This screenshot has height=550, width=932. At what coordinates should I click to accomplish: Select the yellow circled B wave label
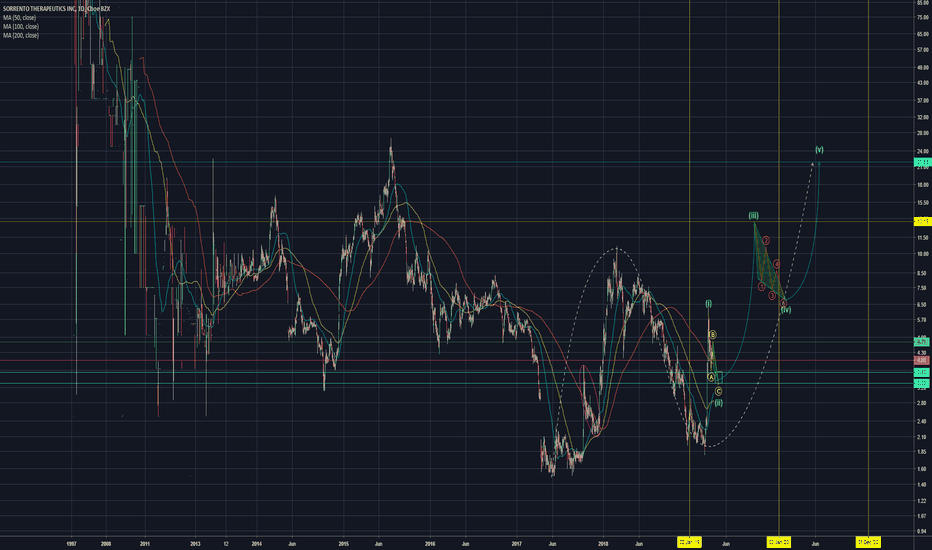pyautogui.click(x=712, y=335)
